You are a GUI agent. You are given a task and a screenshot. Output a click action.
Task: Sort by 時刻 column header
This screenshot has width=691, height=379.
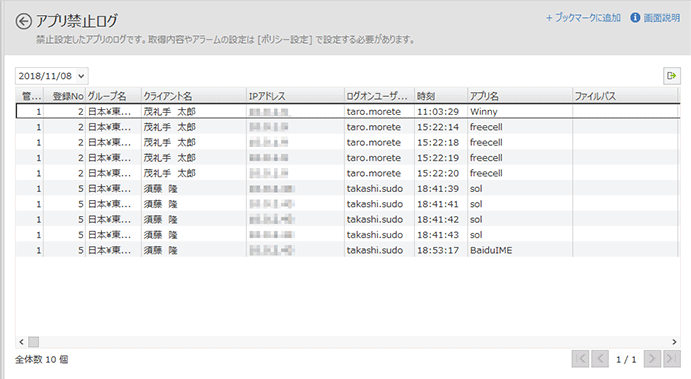click(x=440, y=96)
